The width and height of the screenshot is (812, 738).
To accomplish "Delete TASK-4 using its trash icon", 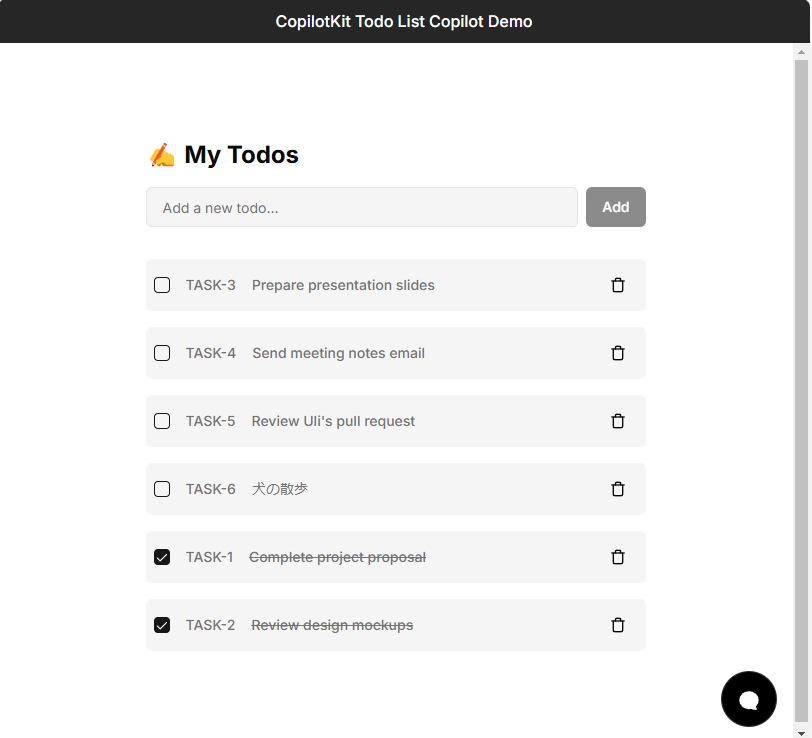I will point(618,353).
